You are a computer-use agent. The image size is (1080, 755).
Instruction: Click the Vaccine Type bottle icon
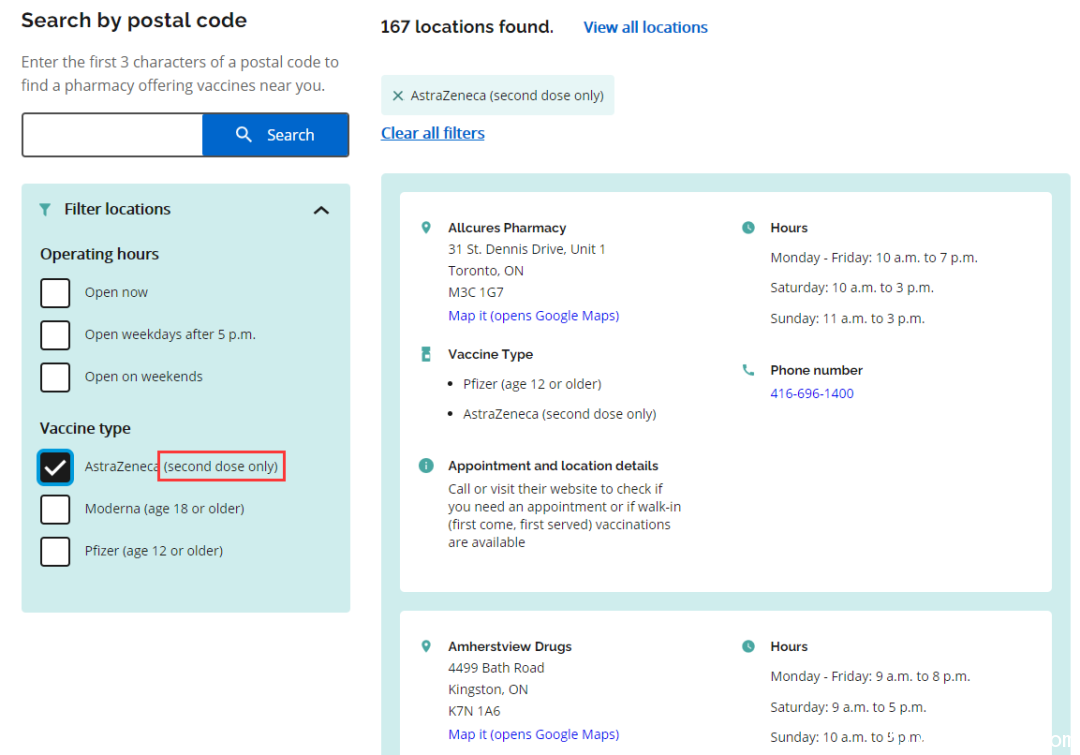[x=426, y=354]
